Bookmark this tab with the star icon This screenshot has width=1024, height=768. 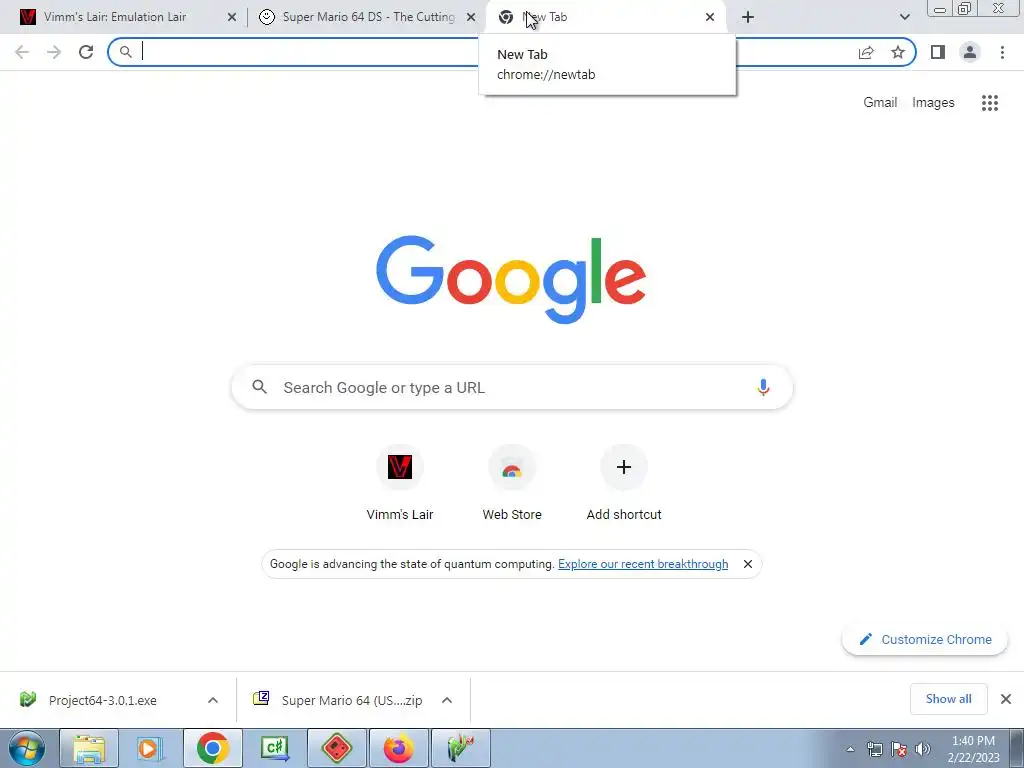(898, 52)
